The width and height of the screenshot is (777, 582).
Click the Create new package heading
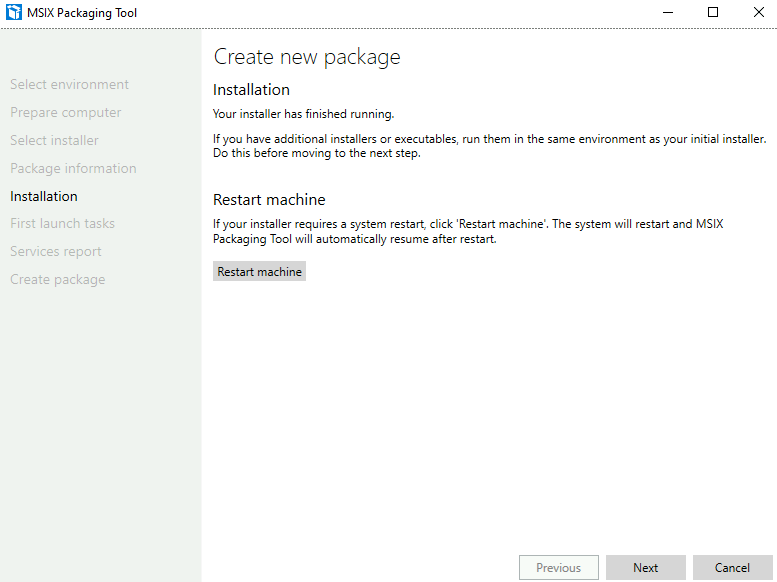click(x=307, y=57)
